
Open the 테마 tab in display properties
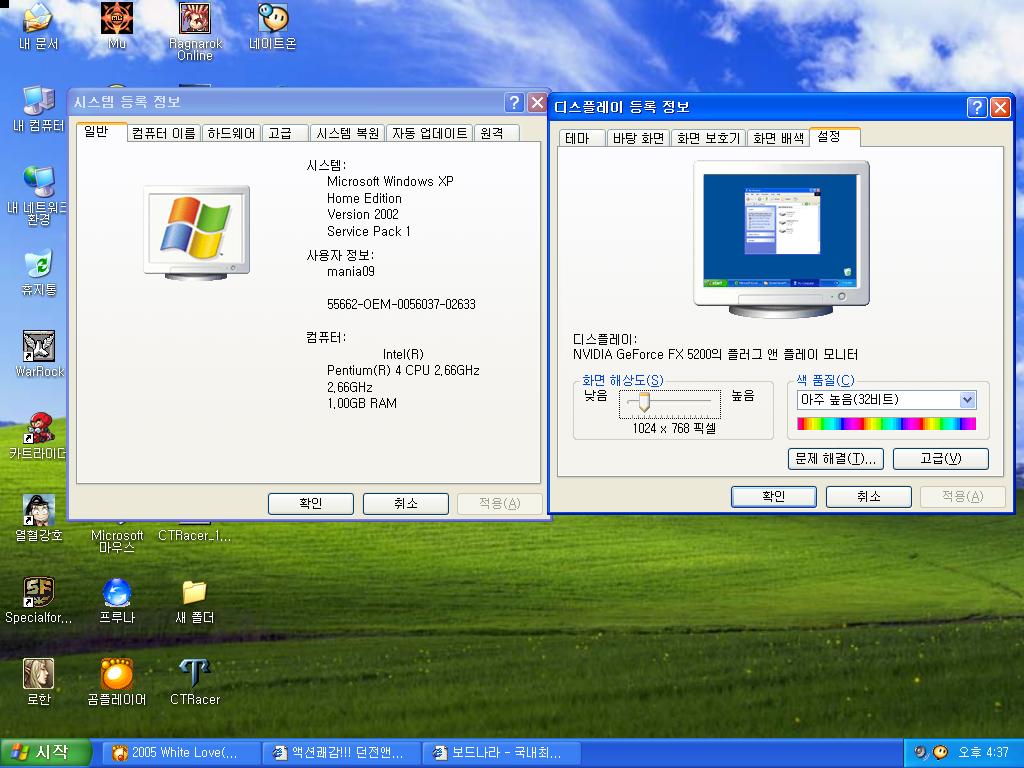(x=581, y=138)
